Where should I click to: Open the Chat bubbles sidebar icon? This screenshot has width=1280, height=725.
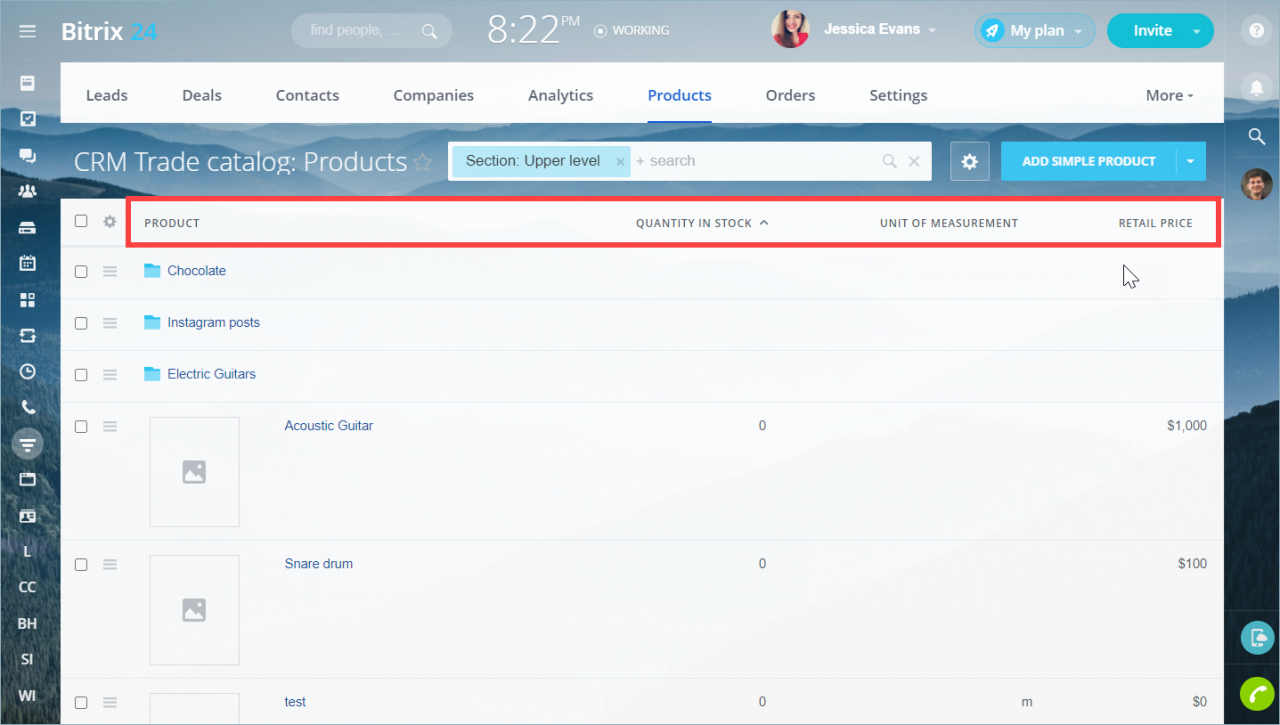pos(28,155)
